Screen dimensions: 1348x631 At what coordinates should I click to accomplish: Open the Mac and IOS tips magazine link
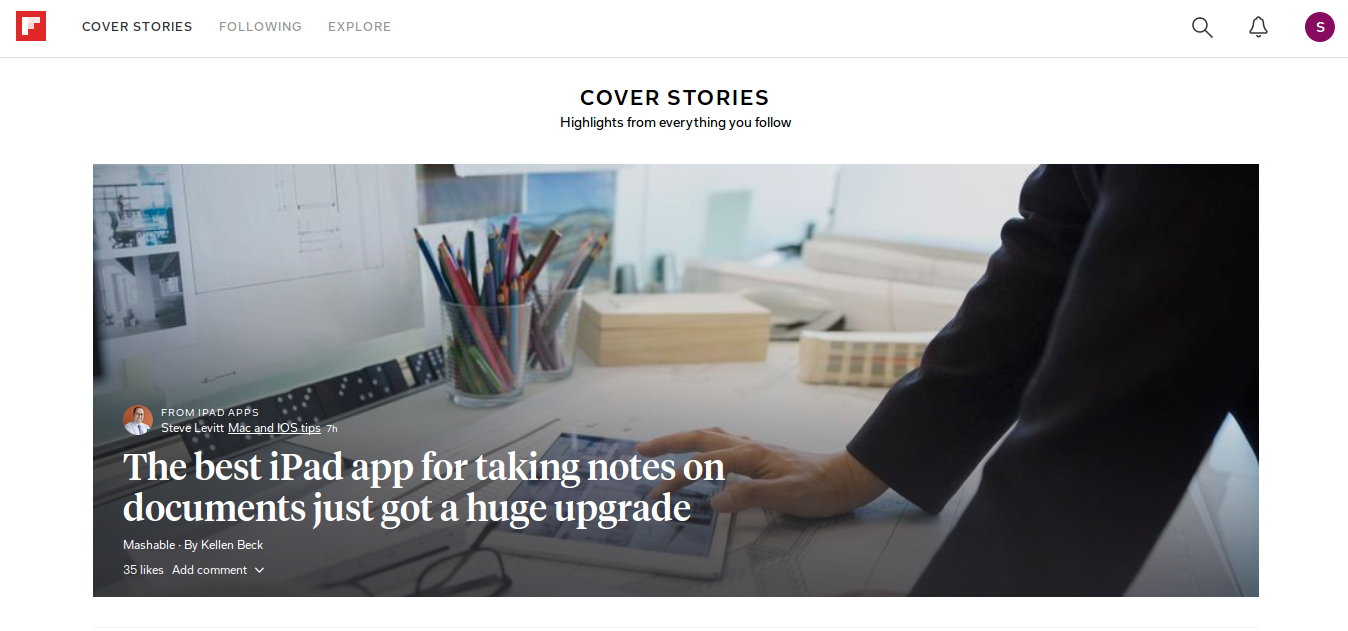click(x=274, y=428)
